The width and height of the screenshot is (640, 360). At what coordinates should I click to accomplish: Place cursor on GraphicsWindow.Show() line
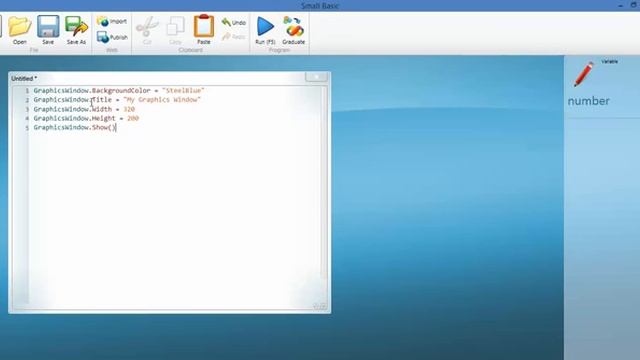click(x=75, y=128)
